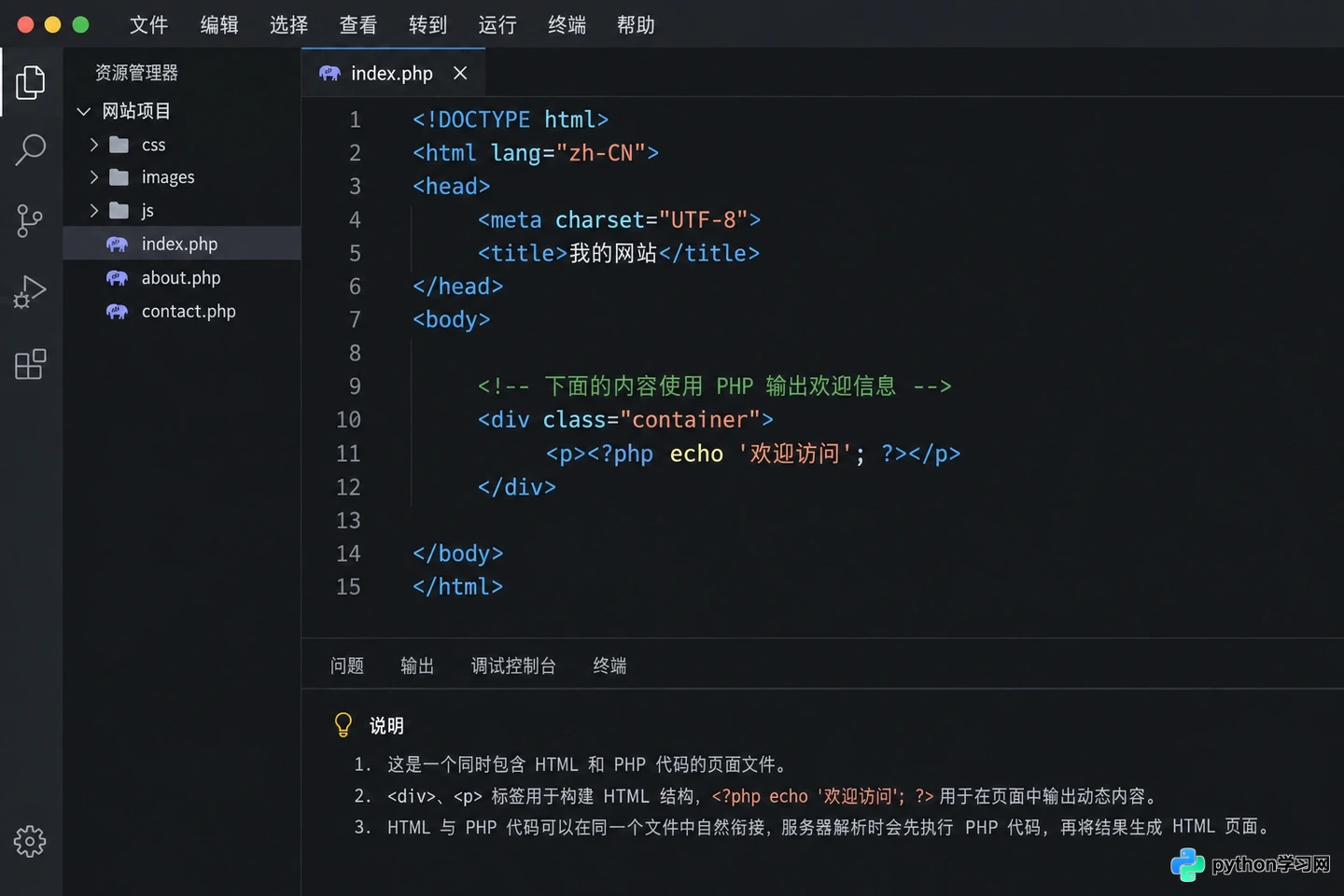Switch to the 问题 panel tab
This screenshot has width=1344, height=896.
coord(347,665)
